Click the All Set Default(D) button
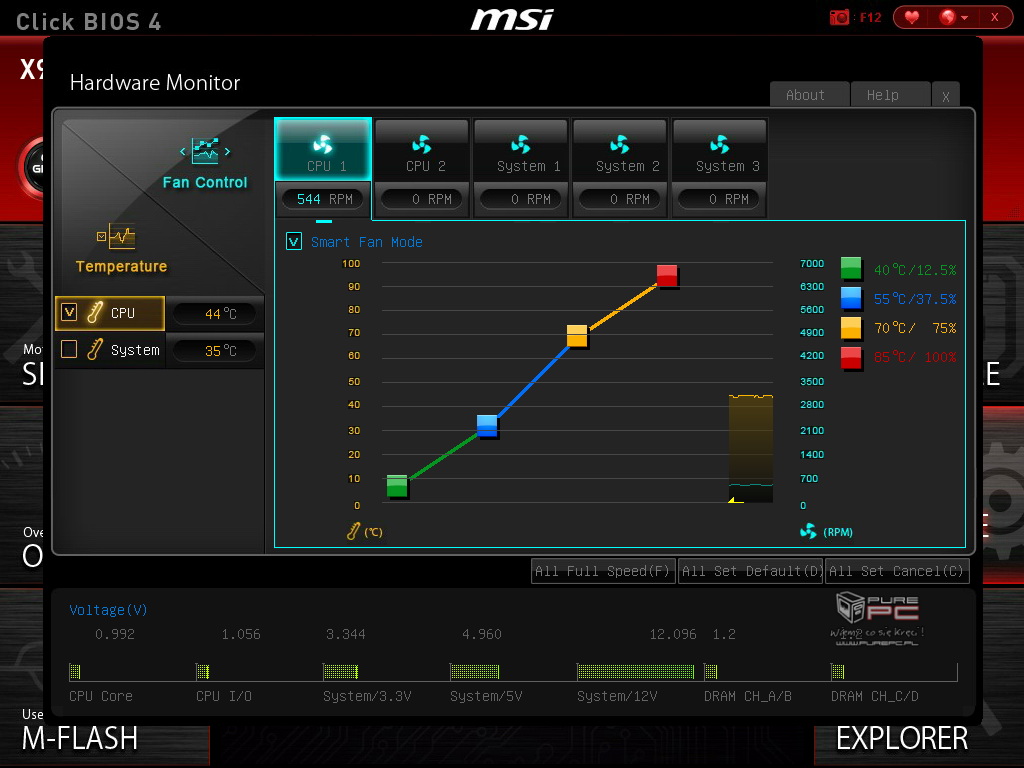This screenshot has width=1024, height=768. pyautogui.click(x=750, y=571)
